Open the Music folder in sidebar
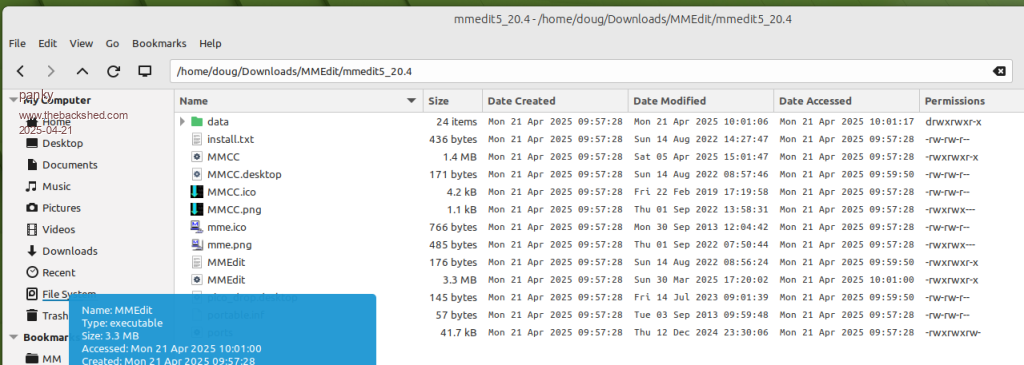1024x365 pixels. pyautogui.click(x=57, y=186)
